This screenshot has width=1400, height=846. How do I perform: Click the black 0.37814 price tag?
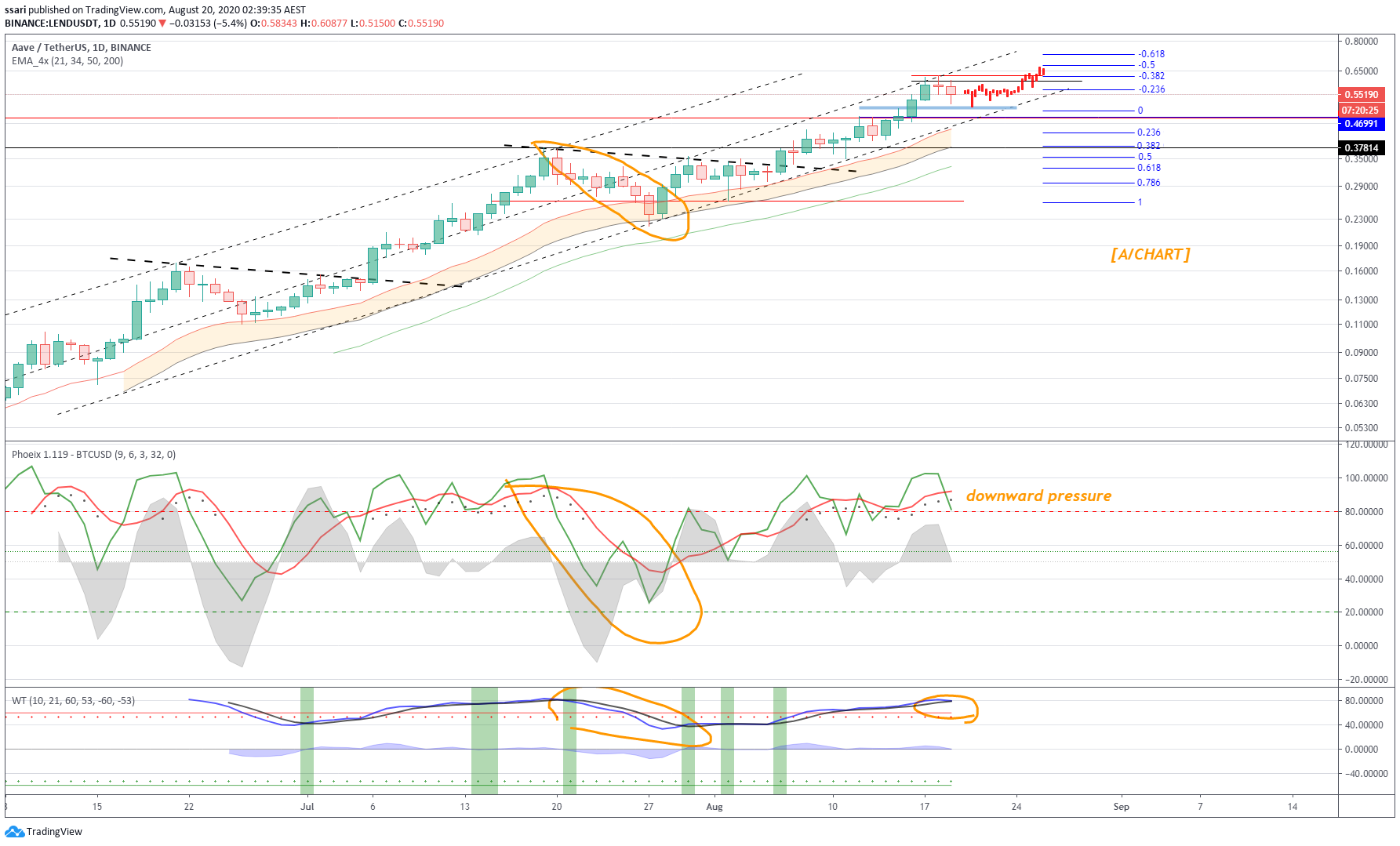(x=1362, y=148)
